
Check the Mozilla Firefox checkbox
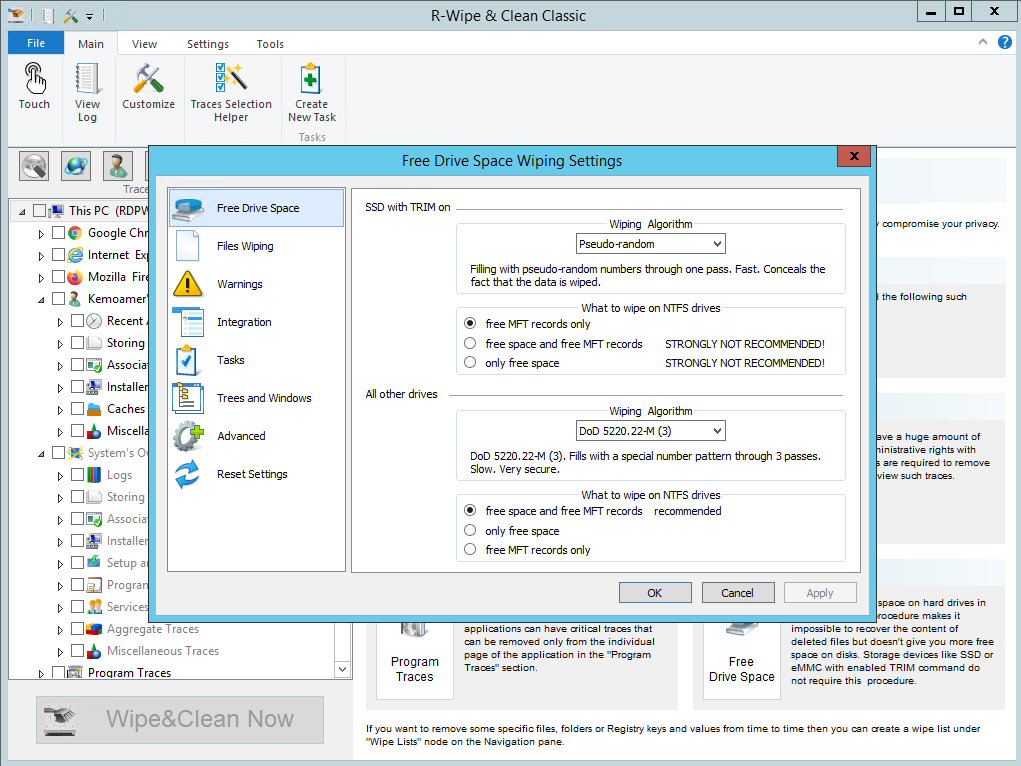(x=58, y=277)
